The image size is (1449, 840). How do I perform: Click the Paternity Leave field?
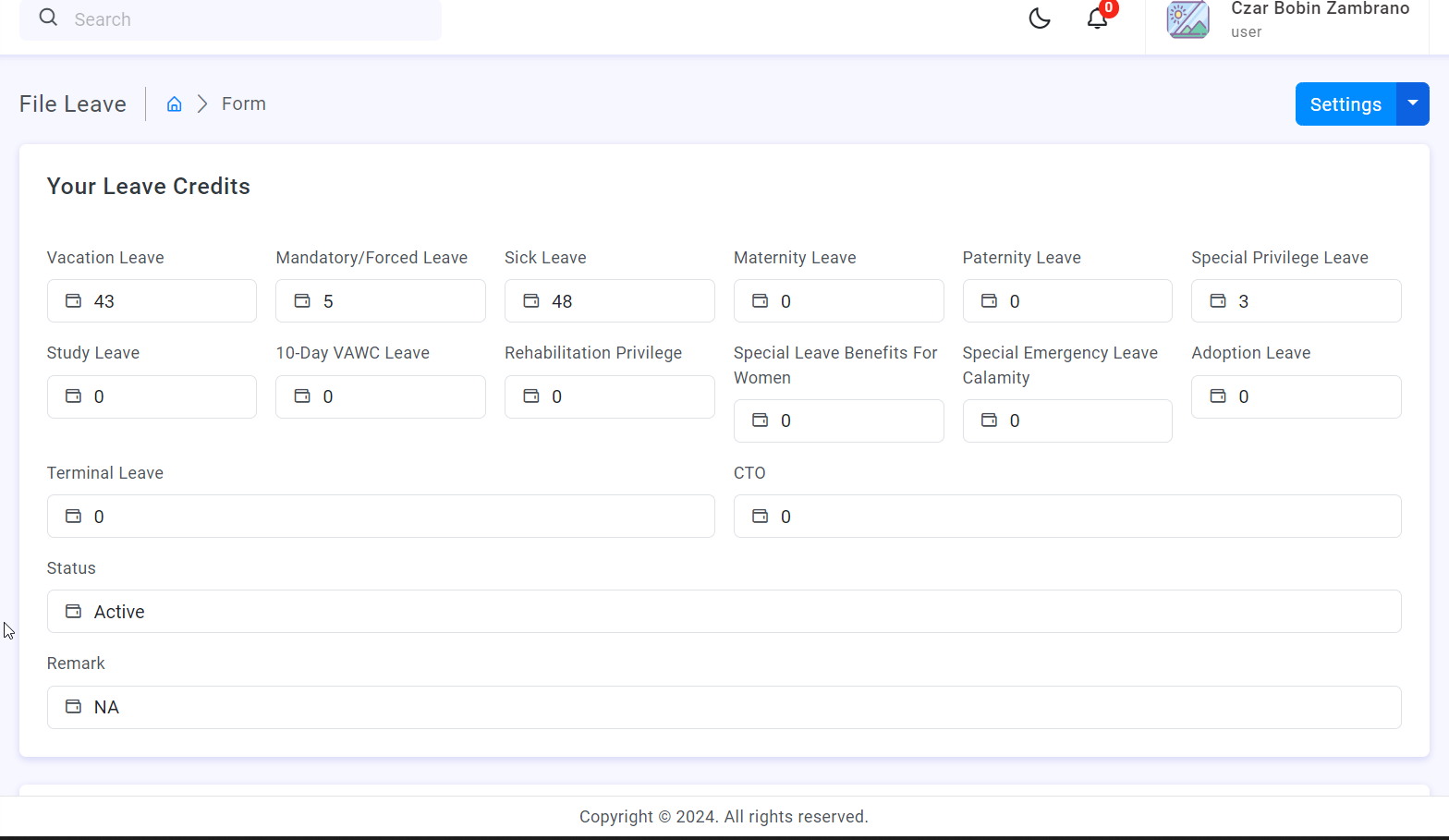tap(1067, 301)
